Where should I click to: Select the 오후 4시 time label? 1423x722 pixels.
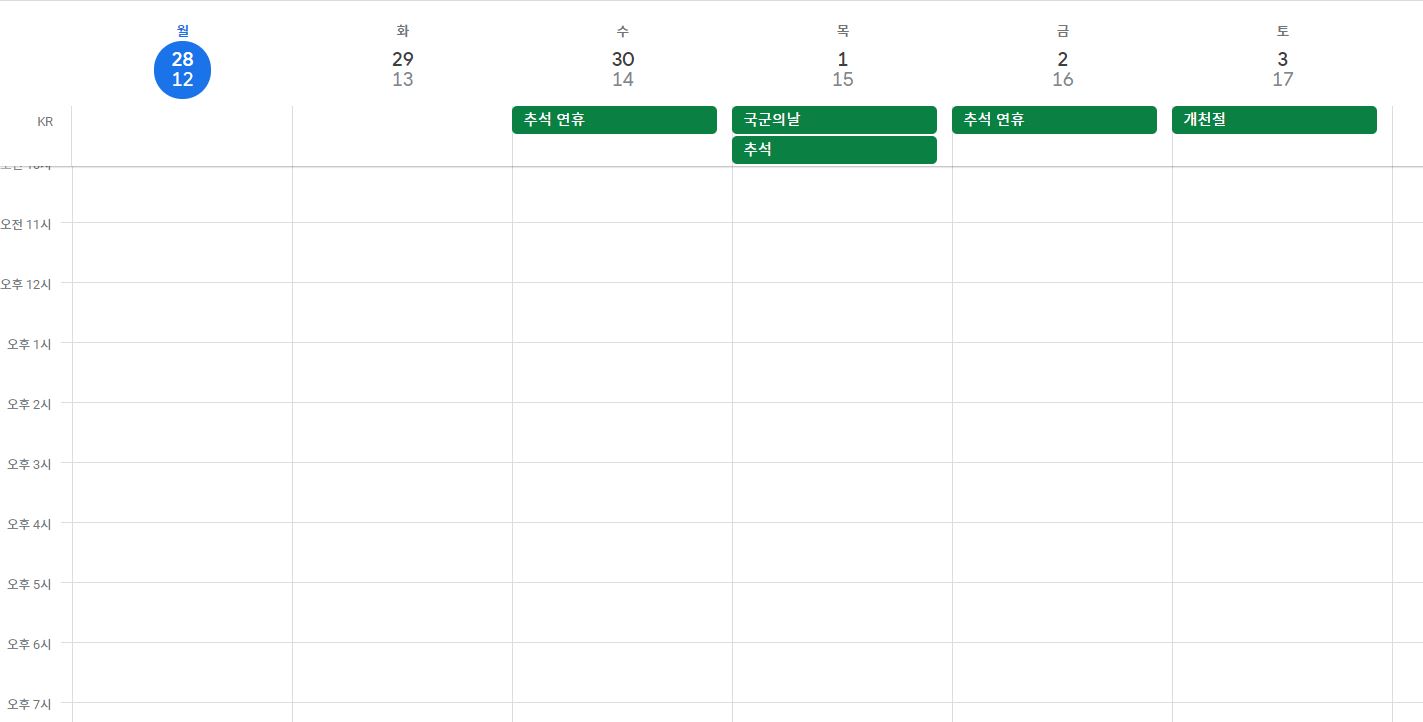[29, 524]
